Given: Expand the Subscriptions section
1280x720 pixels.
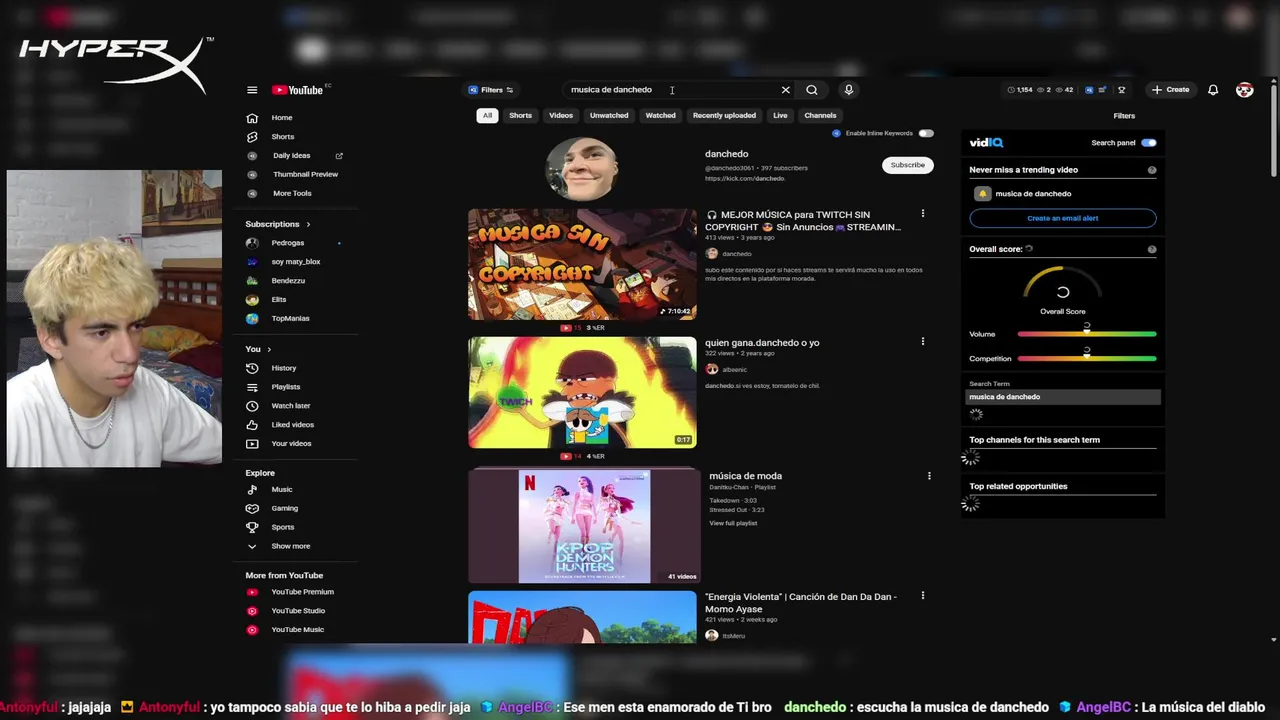Looking at the screenshot, I should (278, 224).
